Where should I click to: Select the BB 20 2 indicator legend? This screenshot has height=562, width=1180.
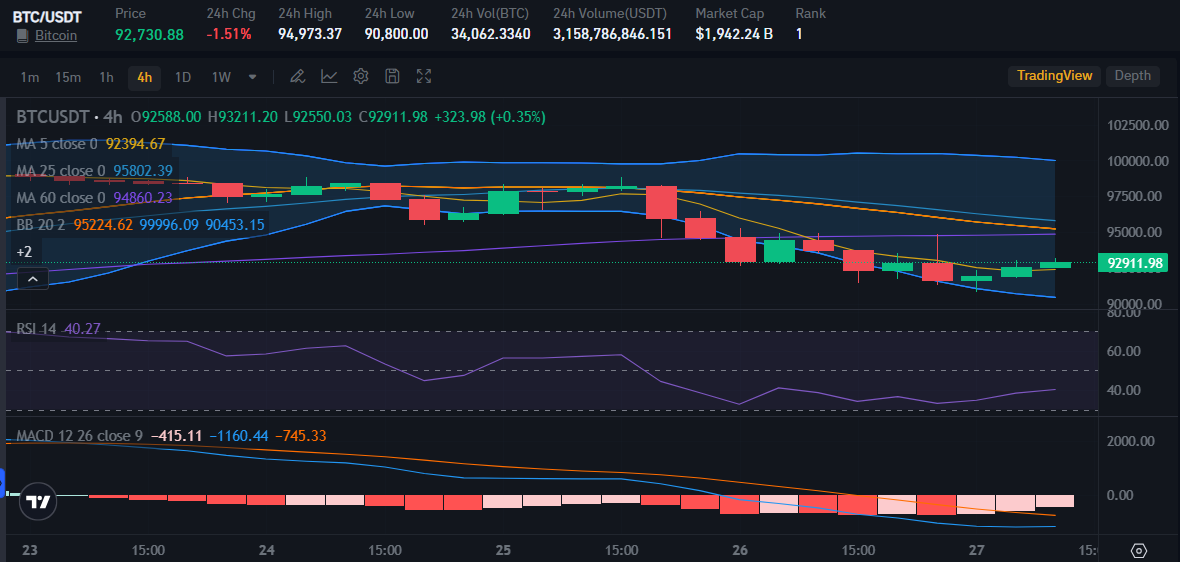(x=41, y=224)
